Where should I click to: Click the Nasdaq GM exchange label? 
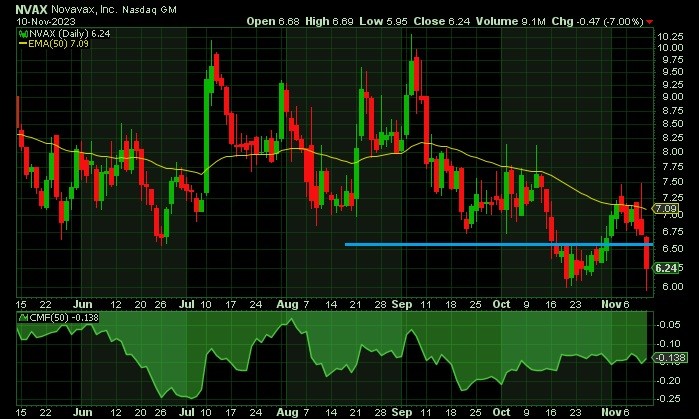pos(149,10)
